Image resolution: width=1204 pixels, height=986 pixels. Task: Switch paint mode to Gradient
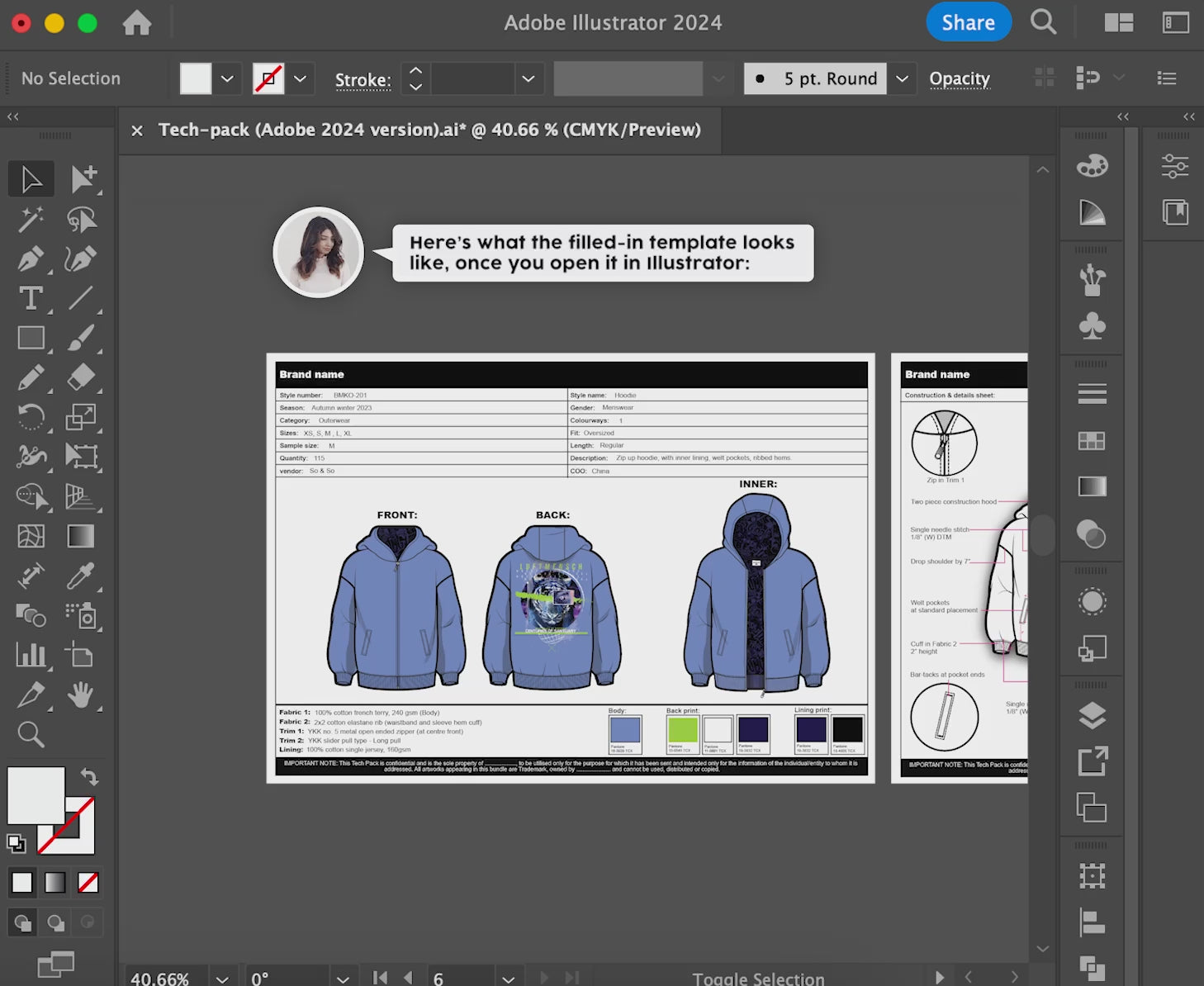coord(55,883)
